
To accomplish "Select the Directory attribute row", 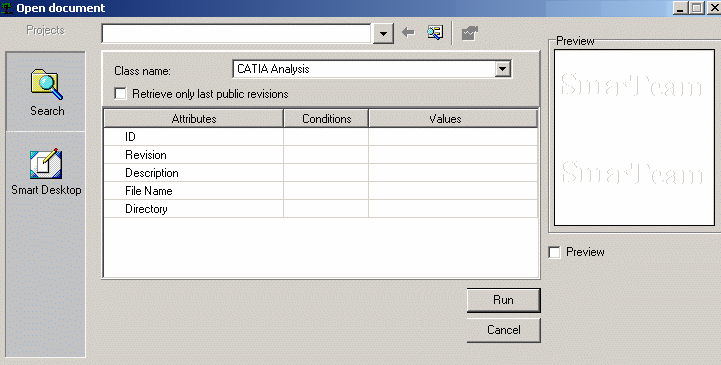I will 194,208.
